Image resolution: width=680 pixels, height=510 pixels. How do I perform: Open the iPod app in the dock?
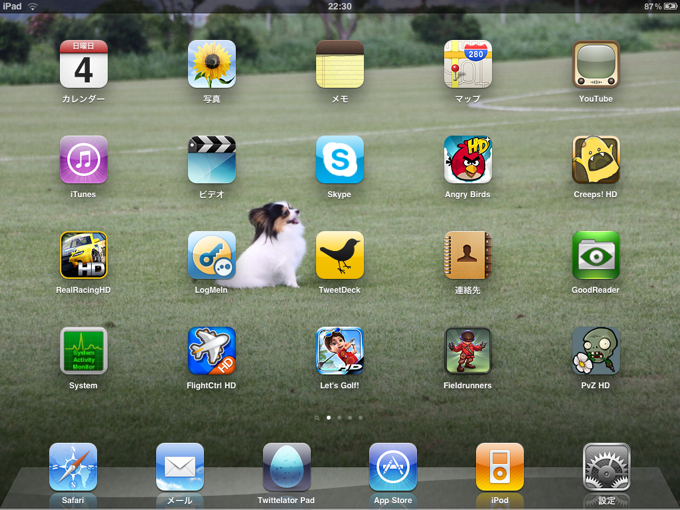500,467
